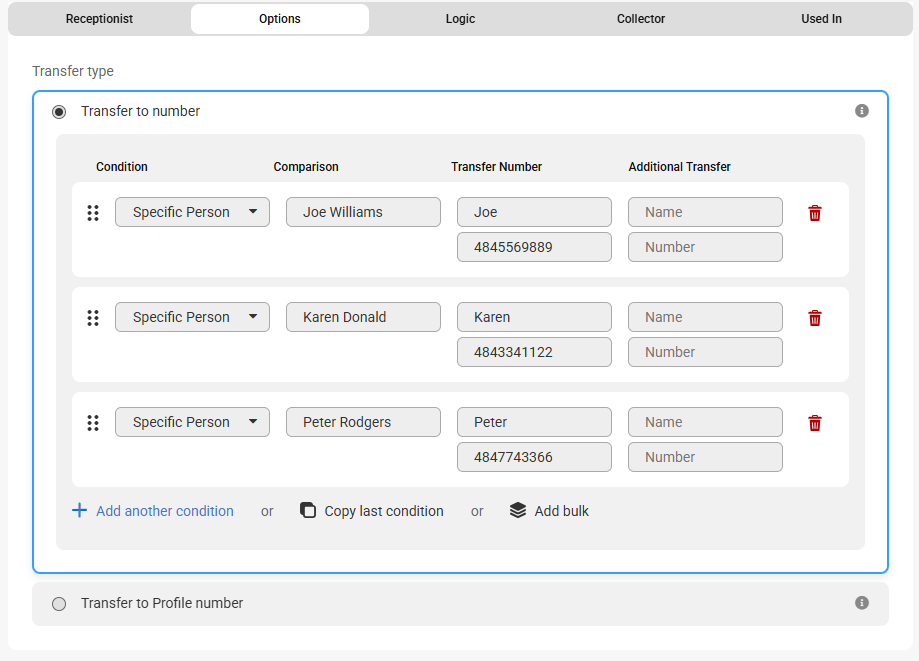The height and width of the screenshot is (661, 919).
Task: Click drag handle for Peter Rodgers row
Action: [x=93, y=423]
